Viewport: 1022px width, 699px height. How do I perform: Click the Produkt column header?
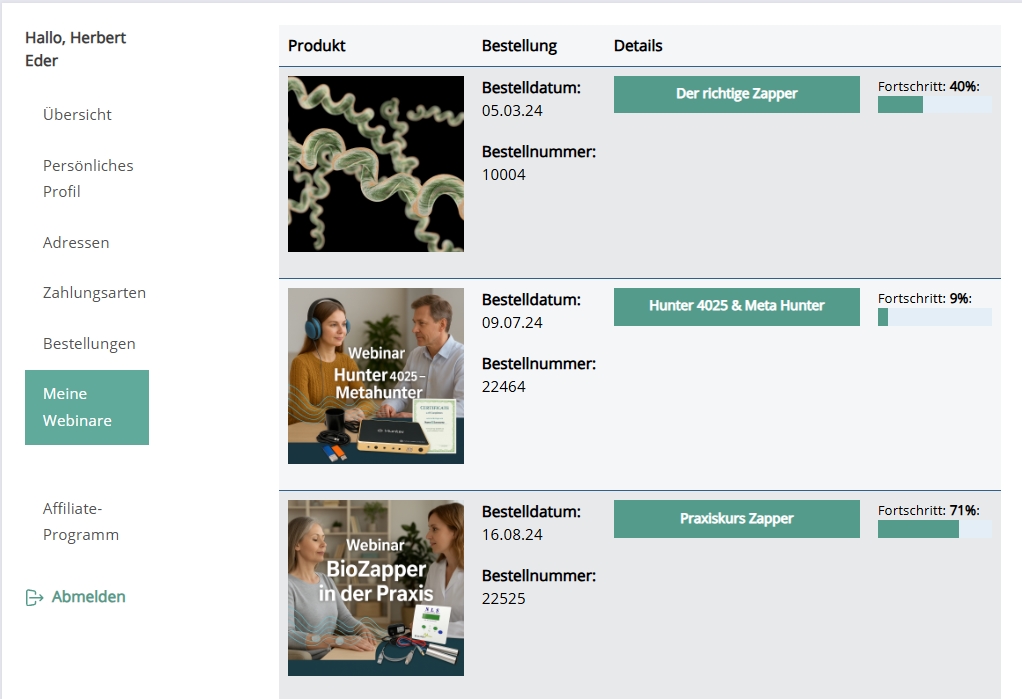click(x=317, y=46)
